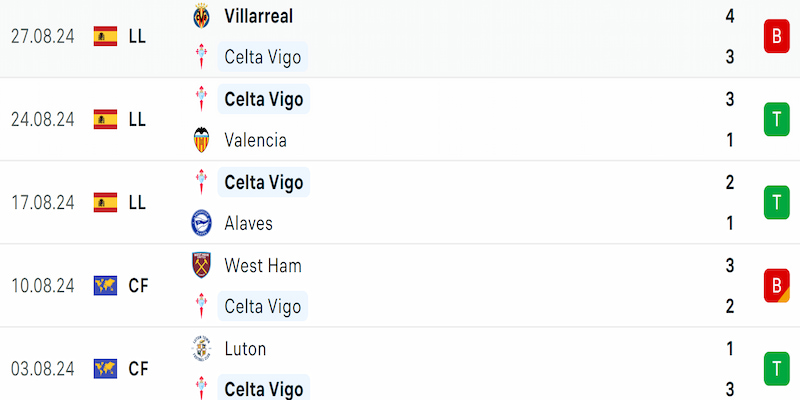Click the Celta Vigo label under Villarreal

point(263,57)
